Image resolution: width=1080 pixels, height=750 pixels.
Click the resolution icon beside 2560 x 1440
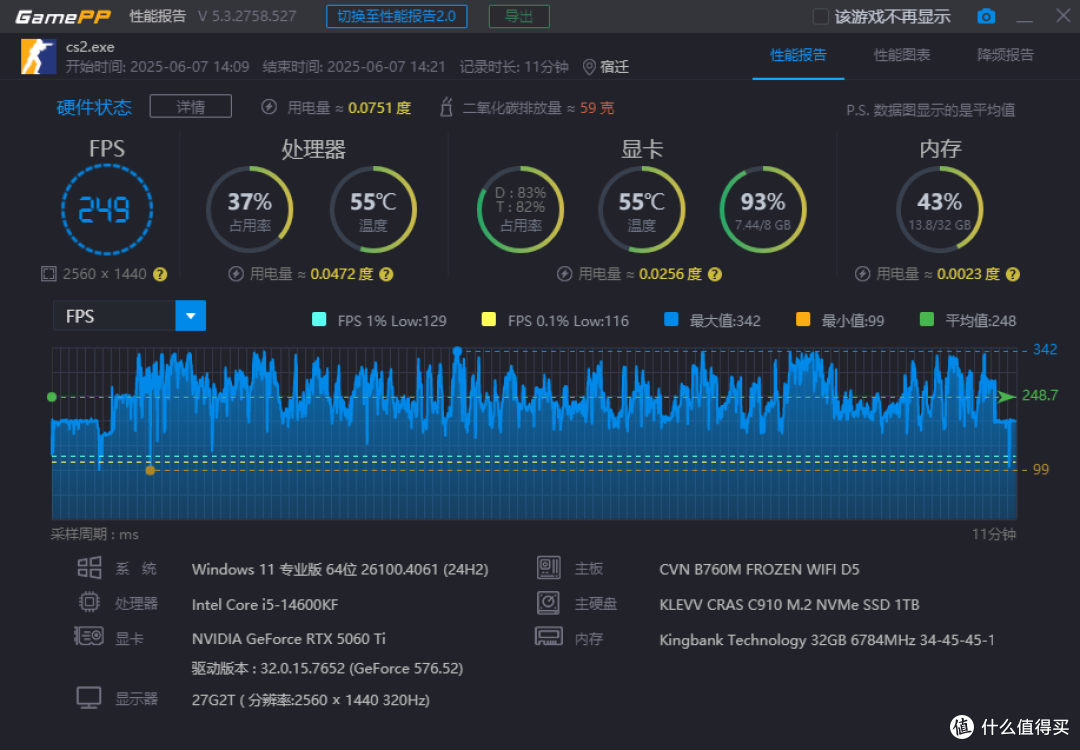click(x=48, y=274)
